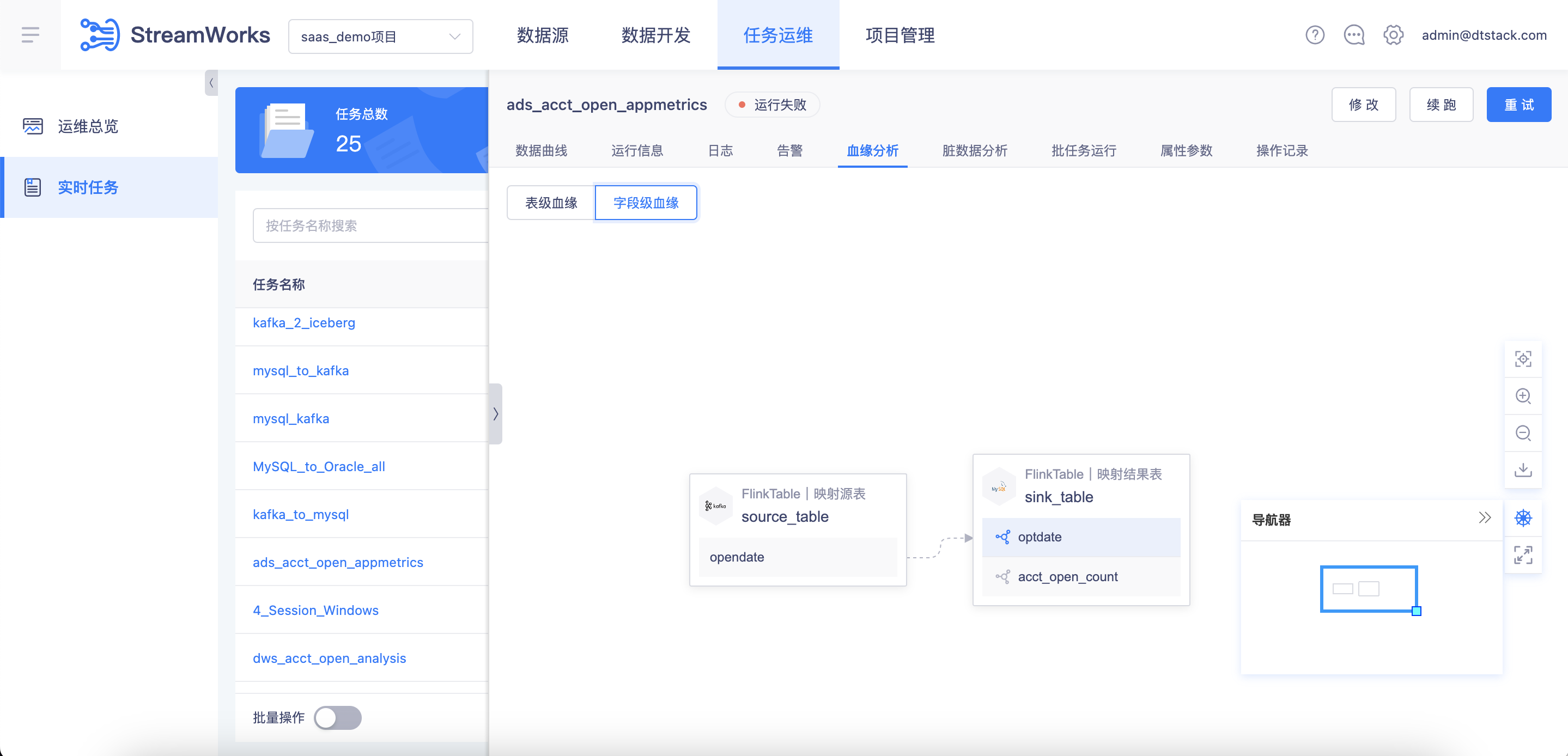Open the 4_Session_Windows task
This screenshot has height=756, width=1568.
[x=315, y=611]
